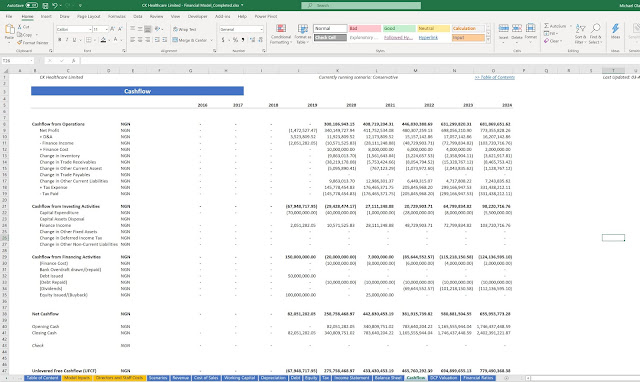Decrease indent icon

(x=157, y=40)
